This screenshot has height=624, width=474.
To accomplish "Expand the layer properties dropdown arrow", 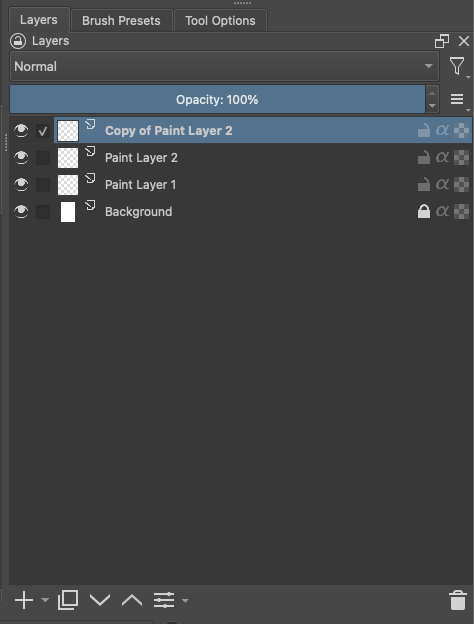I will [185, 600].
